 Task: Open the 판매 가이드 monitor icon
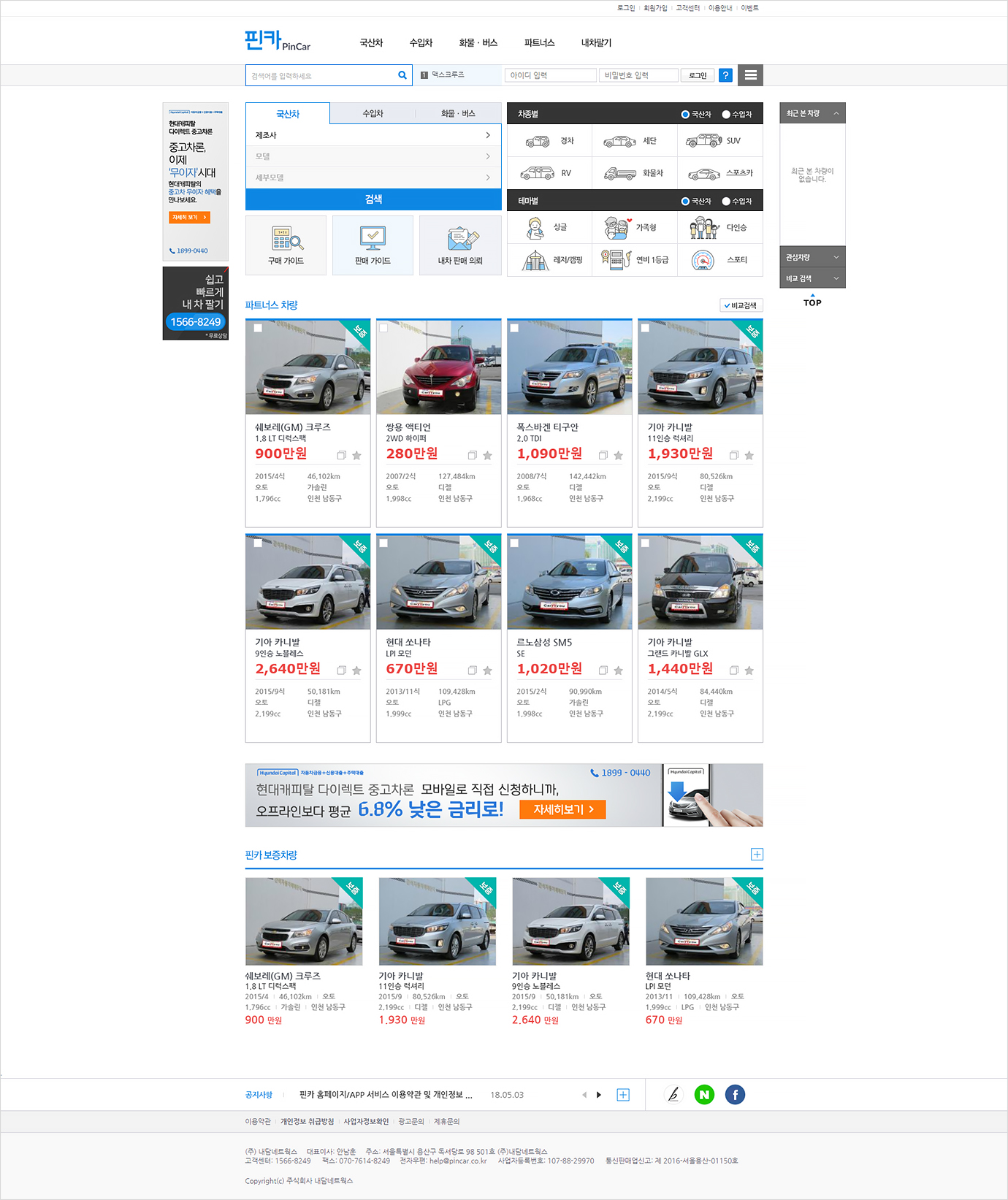[373, 238]
